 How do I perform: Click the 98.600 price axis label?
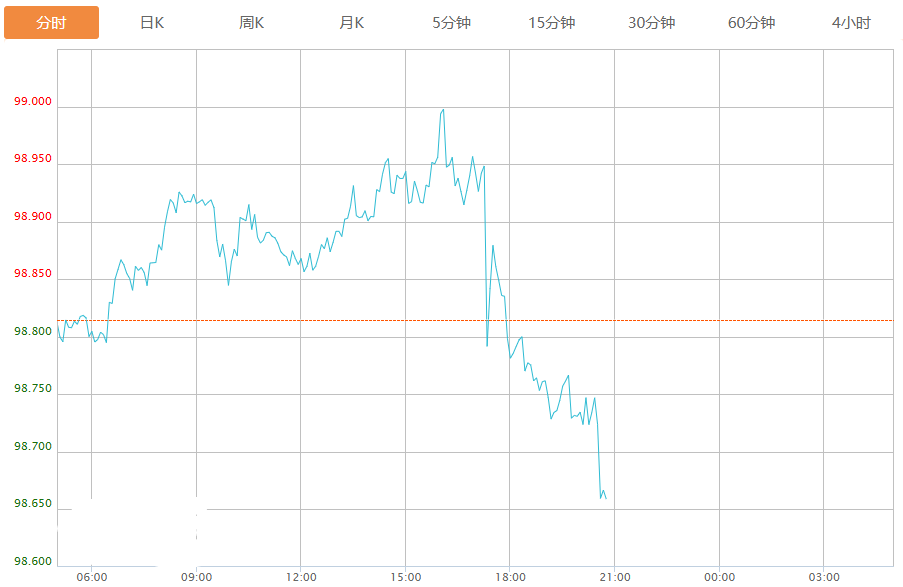click(x=33, y=561)
